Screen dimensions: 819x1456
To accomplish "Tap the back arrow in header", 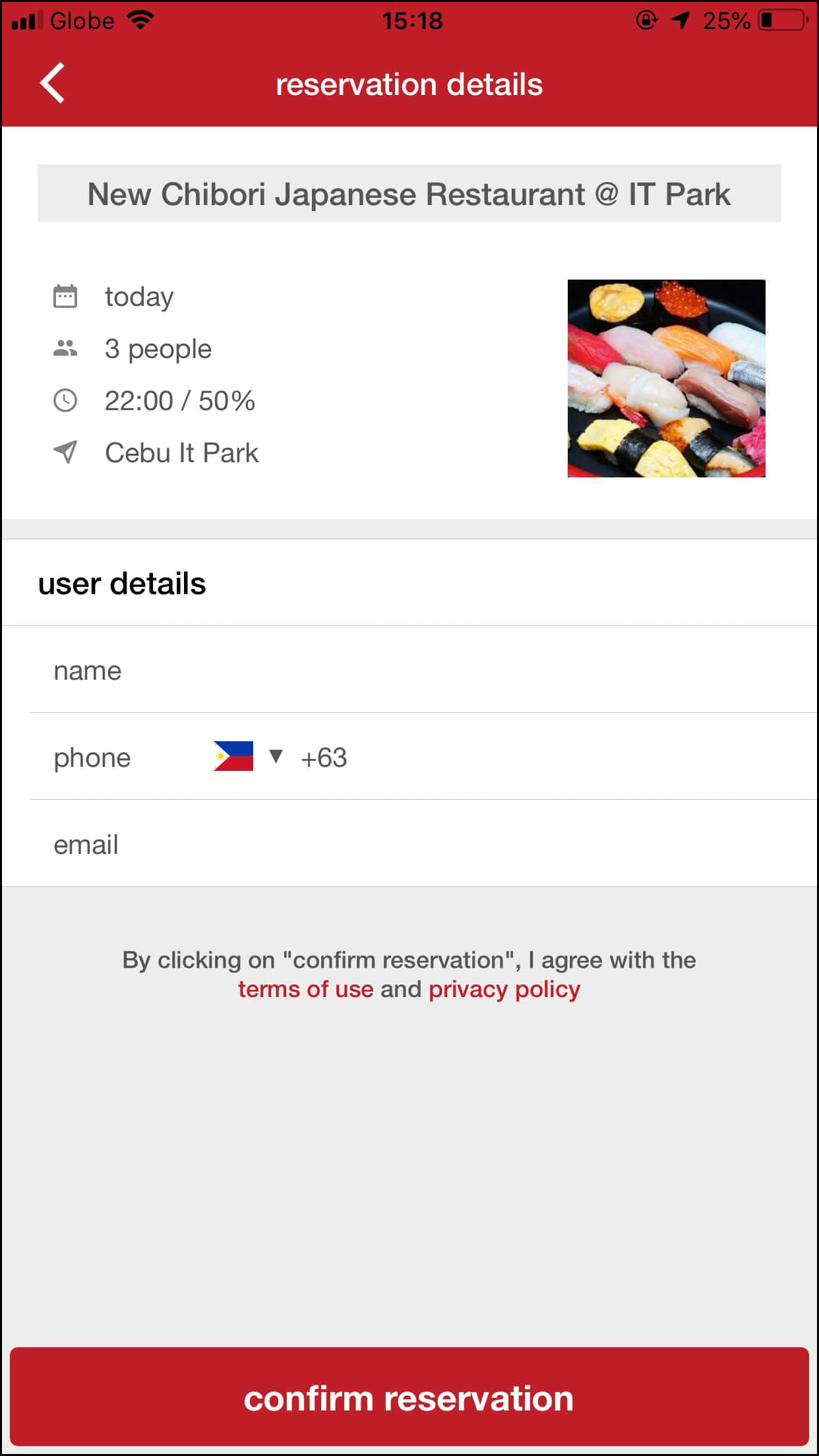I will [52, 83].
